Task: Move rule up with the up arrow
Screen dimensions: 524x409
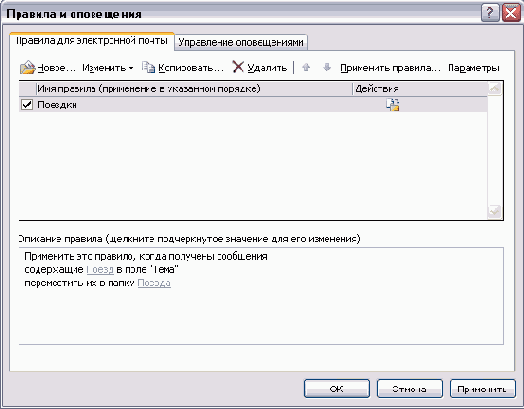Action: [306, 67]
